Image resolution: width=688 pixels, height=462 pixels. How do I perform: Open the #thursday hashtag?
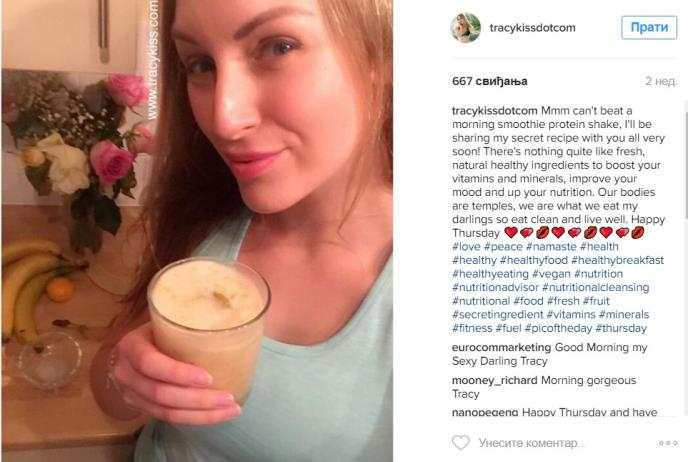(621, 328)
